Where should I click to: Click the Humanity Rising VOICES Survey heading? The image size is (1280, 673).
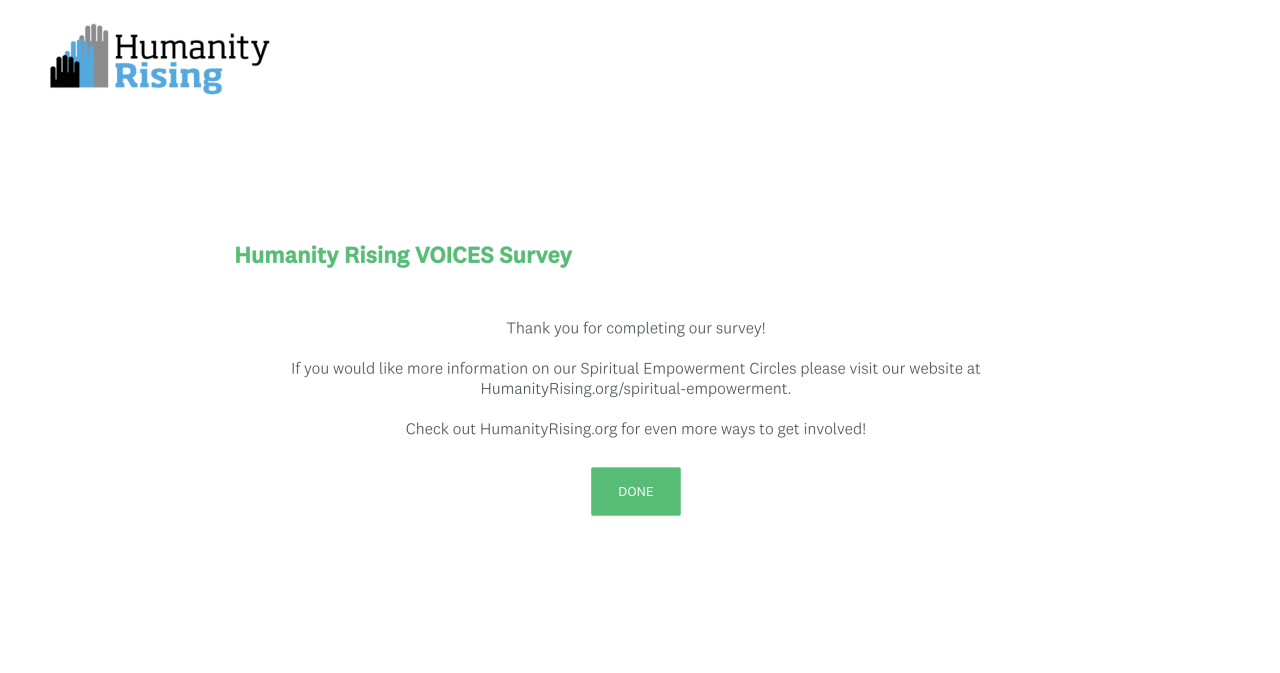click(403, 255)
